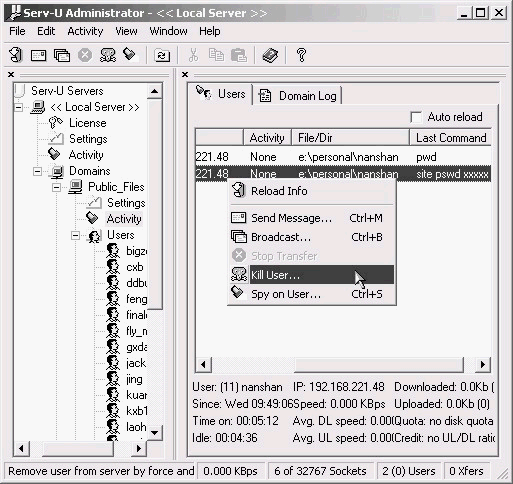Select user laoh in the tree
The image size is (513, 484).
tap(136, 427)
